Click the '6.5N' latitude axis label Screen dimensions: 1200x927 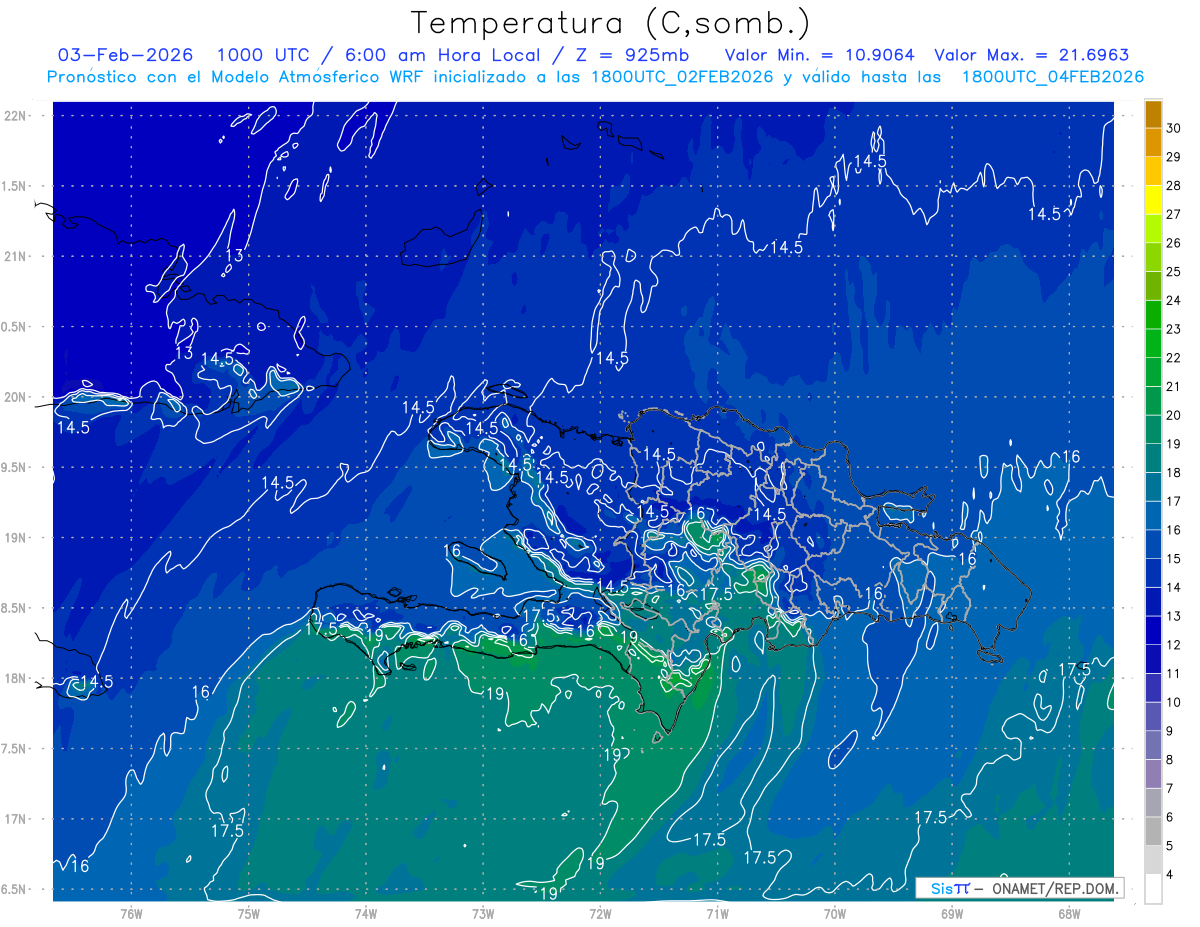pyautogui.click(x=16, y=889)
